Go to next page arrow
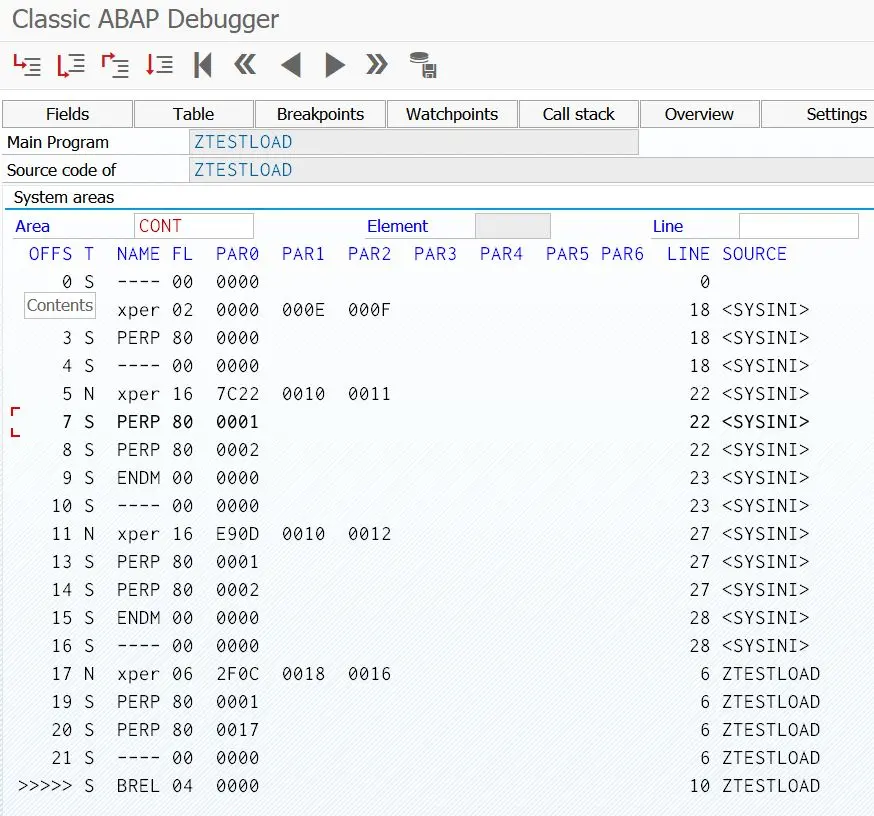The image size is (874, 816). [334, 65]
